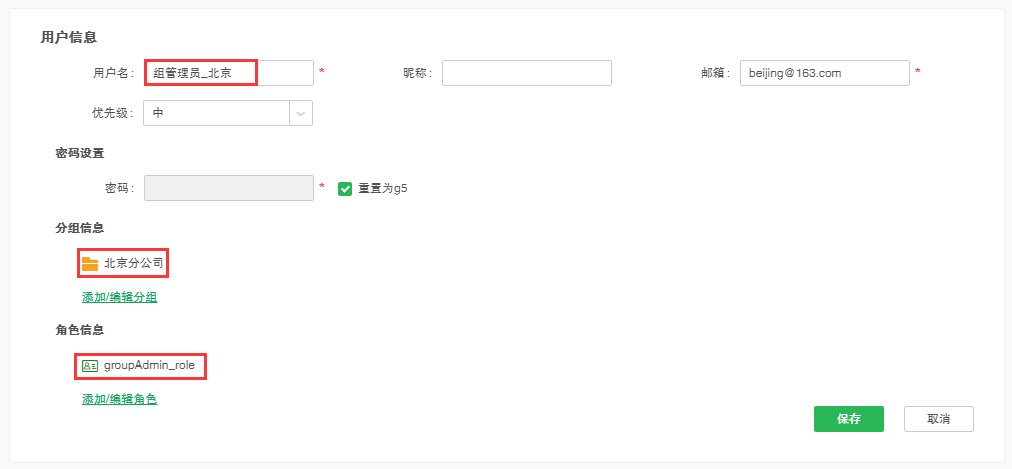
Task: Select the 北京分公司 group entry
Action: point(133,264)
